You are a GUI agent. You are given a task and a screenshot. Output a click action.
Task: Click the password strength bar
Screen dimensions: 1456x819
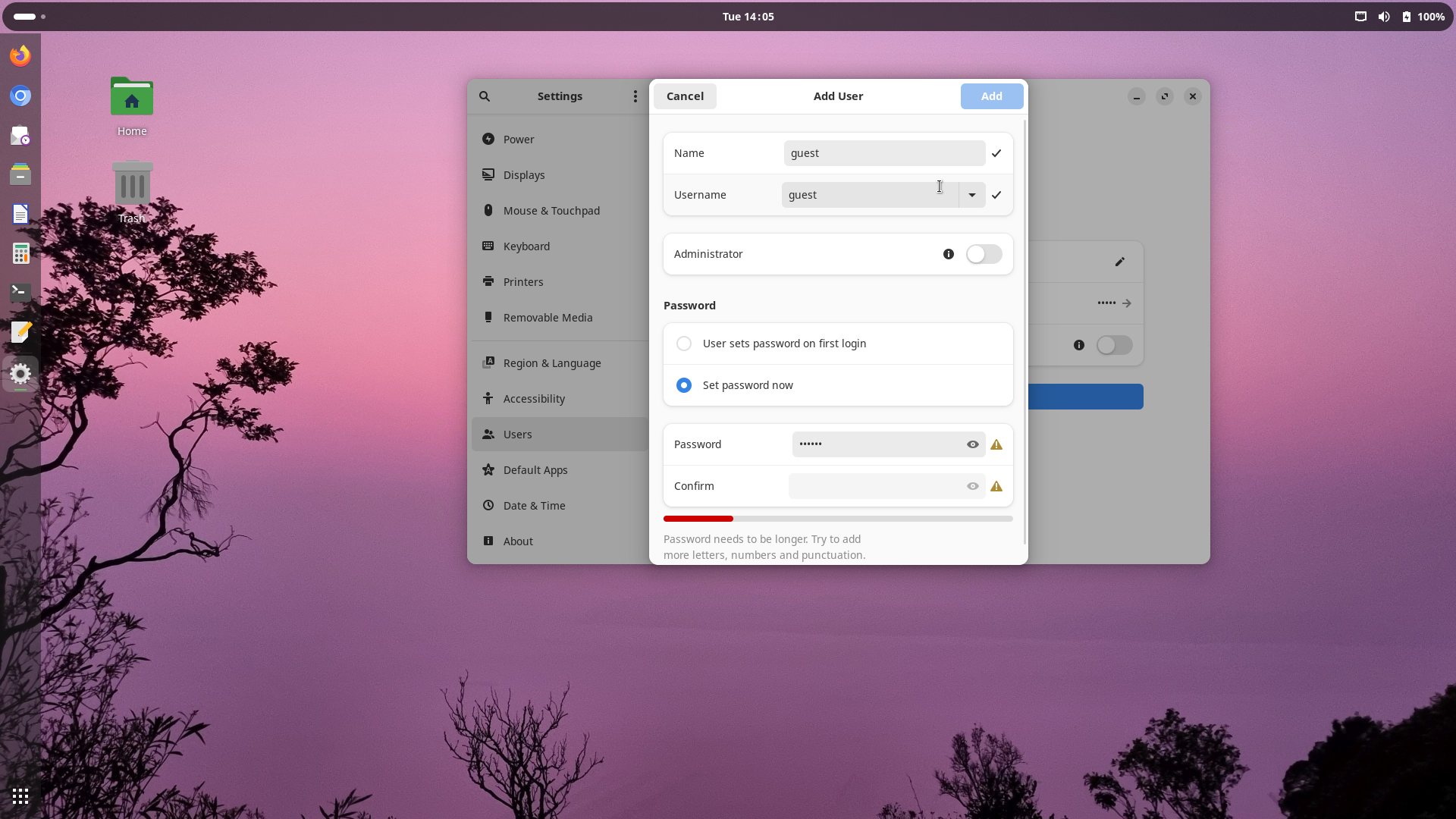(838, 519)
